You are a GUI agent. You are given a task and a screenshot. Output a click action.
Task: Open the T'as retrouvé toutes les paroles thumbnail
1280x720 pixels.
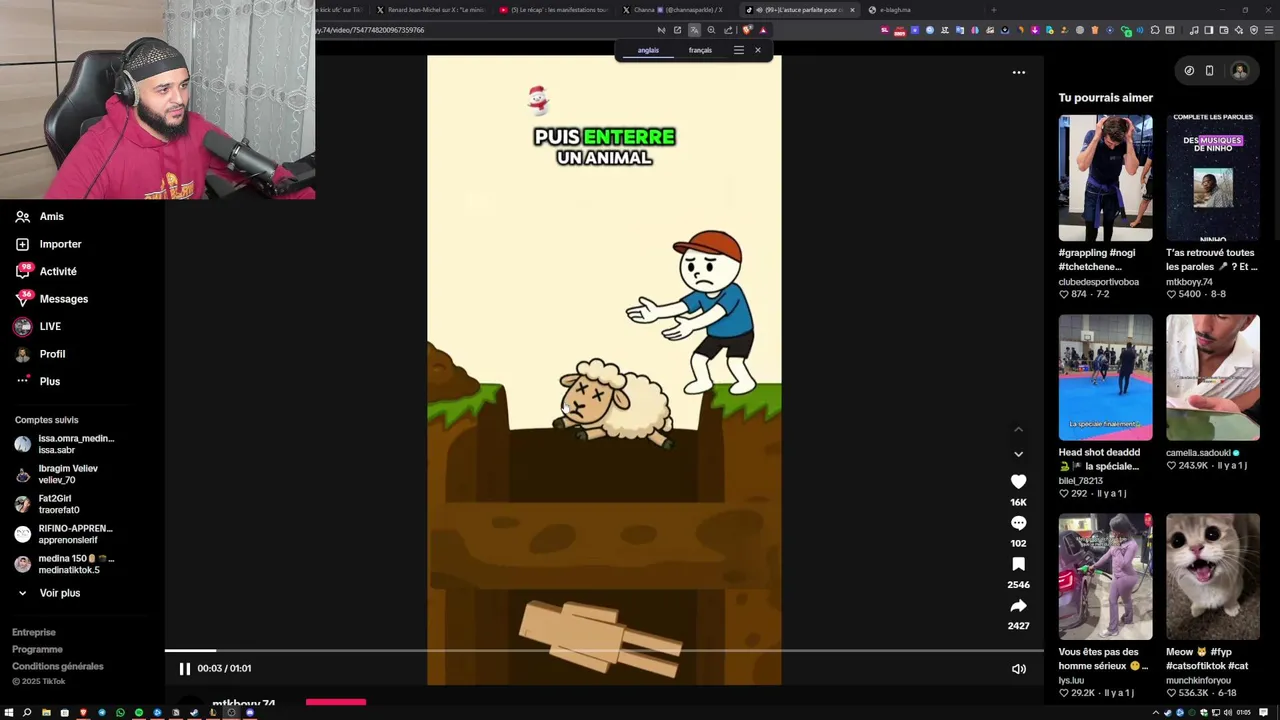tap(1212, 178)
